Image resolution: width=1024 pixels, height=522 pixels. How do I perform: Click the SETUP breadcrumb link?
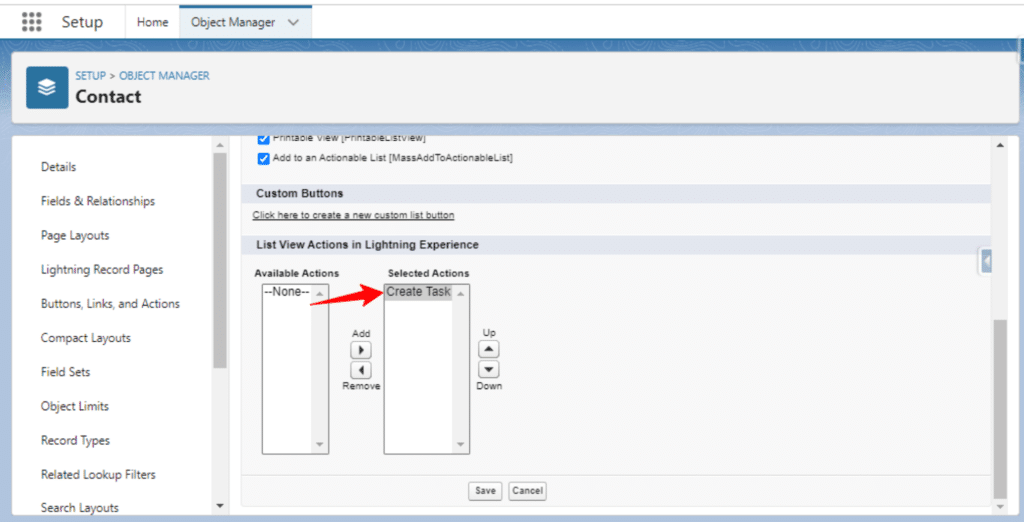(90, 76)
